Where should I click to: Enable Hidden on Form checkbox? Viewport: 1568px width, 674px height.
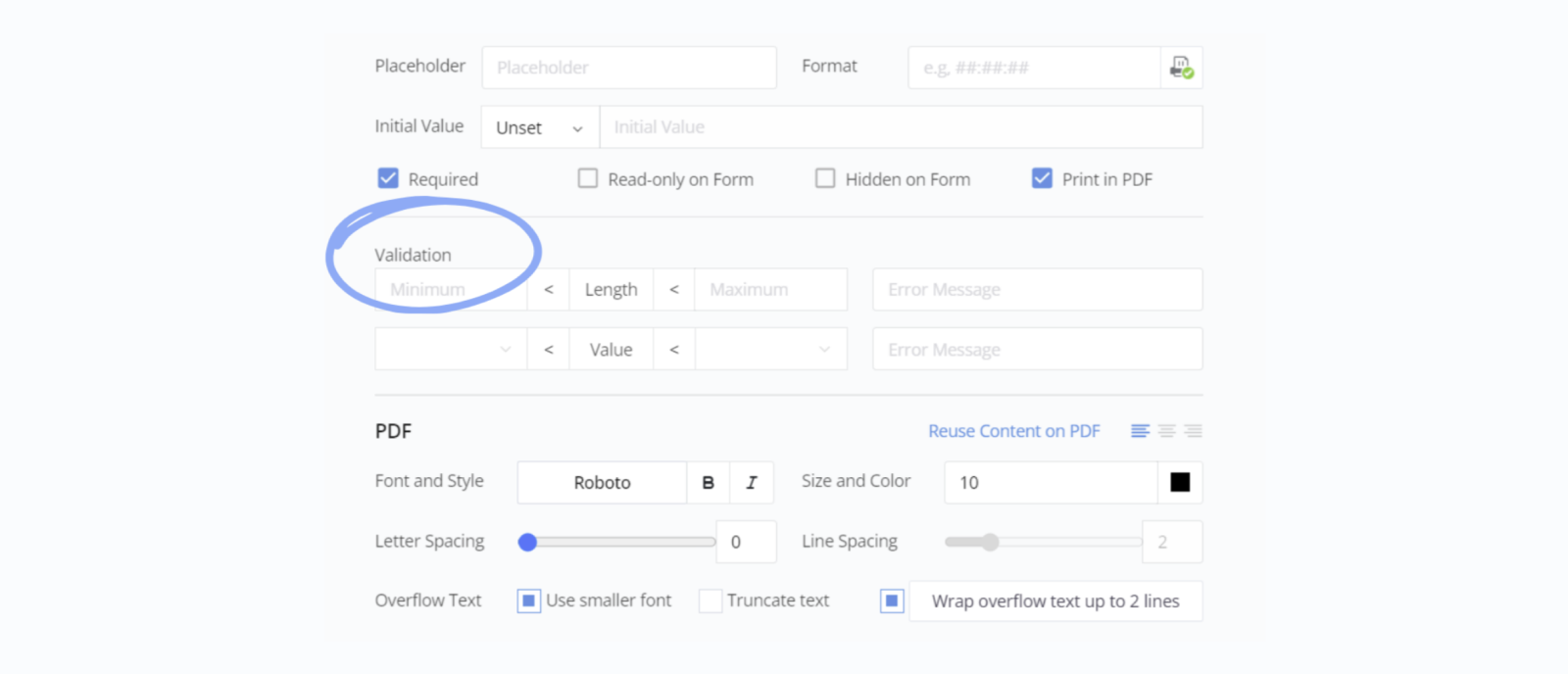[x=826, y=178]
